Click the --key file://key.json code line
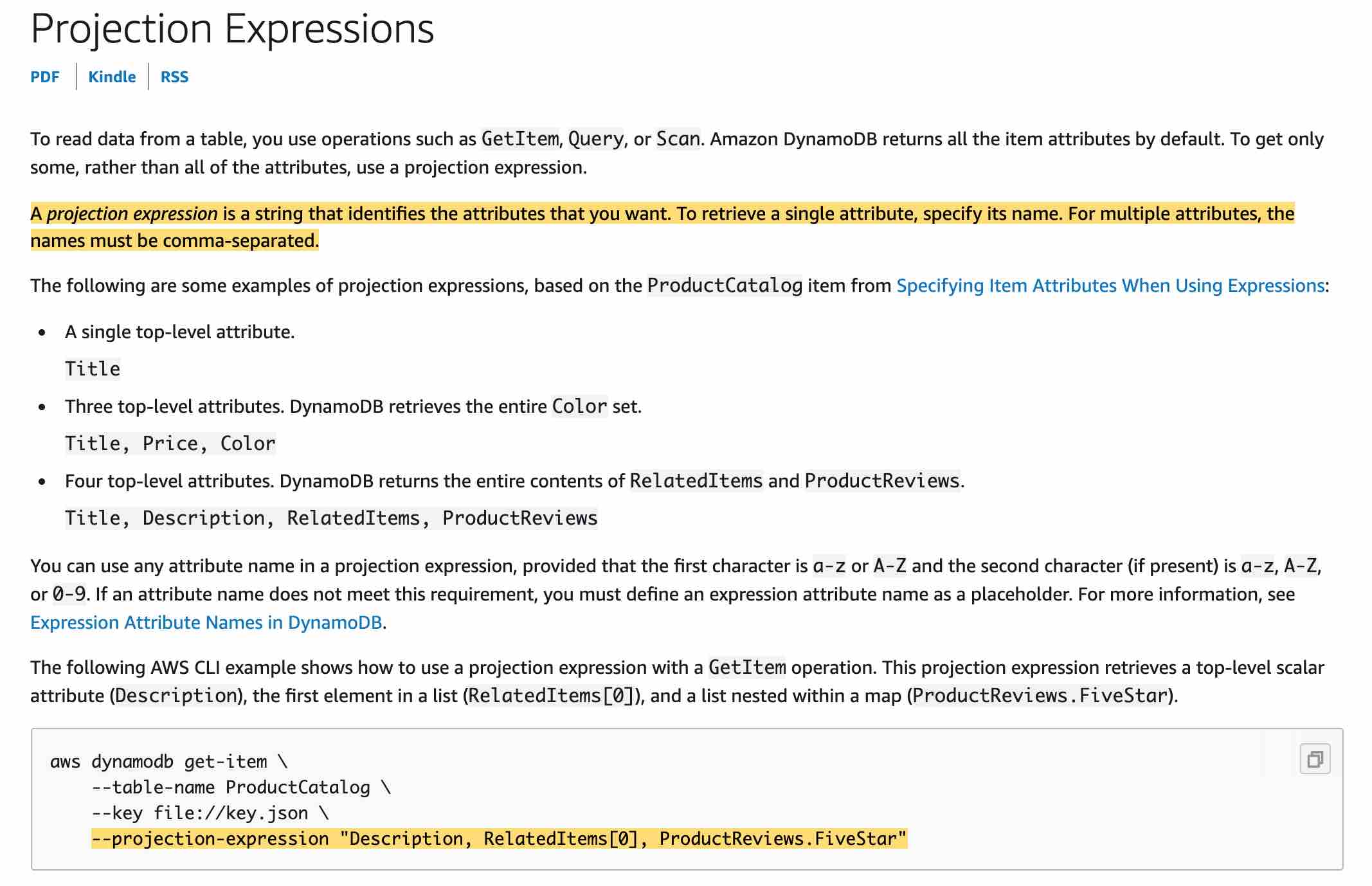Image resolution: width=1372 pixels, height=886 pixels. tap(210, 813)
